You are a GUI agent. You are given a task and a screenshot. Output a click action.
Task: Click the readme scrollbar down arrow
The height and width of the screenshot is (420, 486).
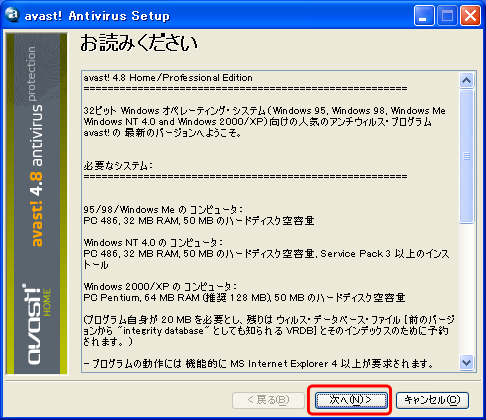[x=466, y=362]
